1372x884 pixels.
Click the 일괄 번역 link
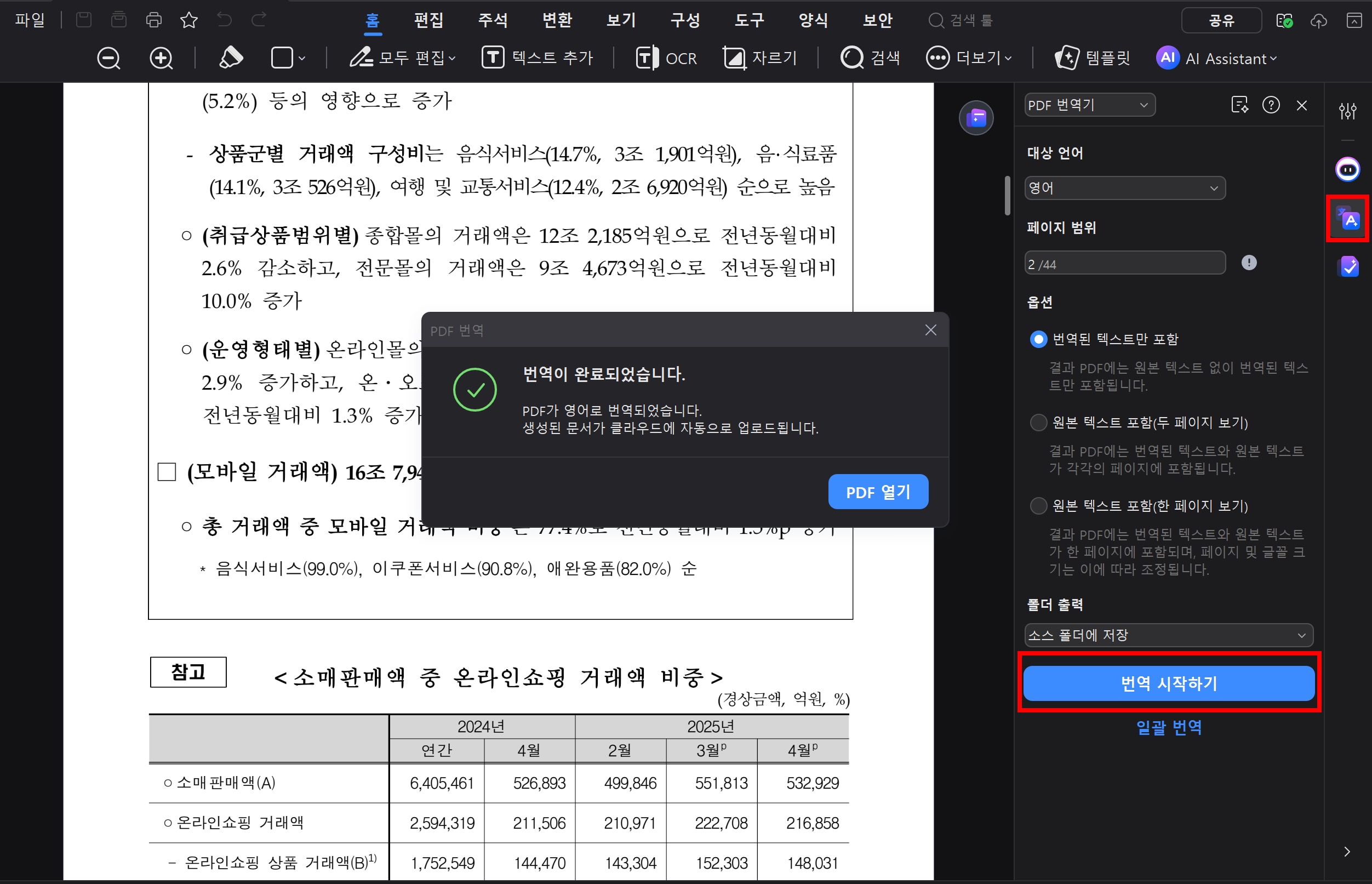click(x=1168, y=727)
